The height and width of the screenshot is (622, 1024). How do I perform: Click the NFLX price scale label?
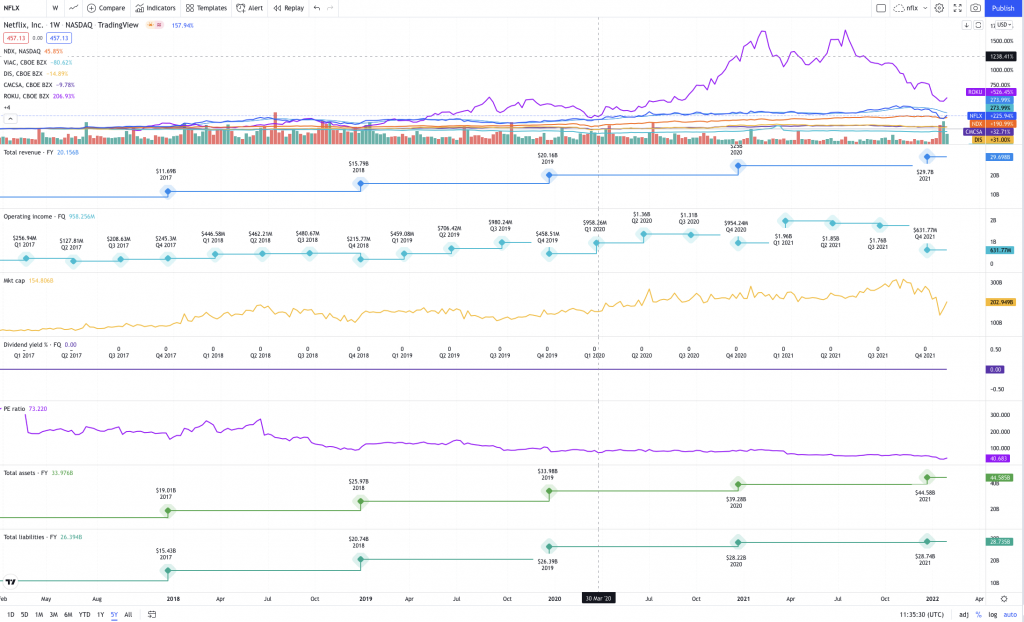coord(976,116)
